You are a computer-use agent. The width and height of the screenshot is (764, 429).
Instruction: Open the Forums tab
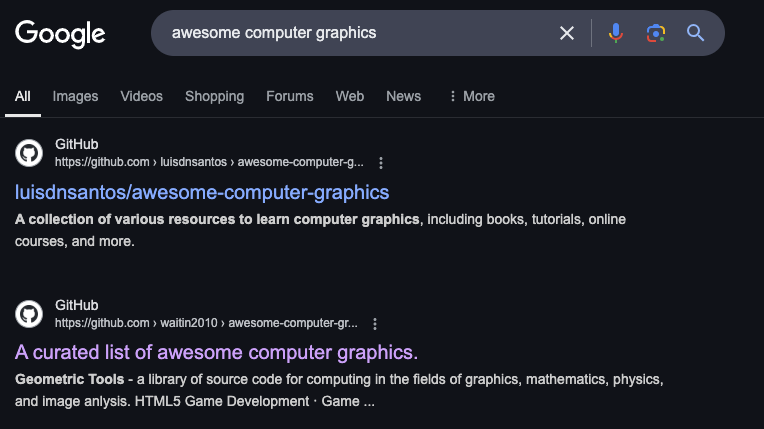289,97
